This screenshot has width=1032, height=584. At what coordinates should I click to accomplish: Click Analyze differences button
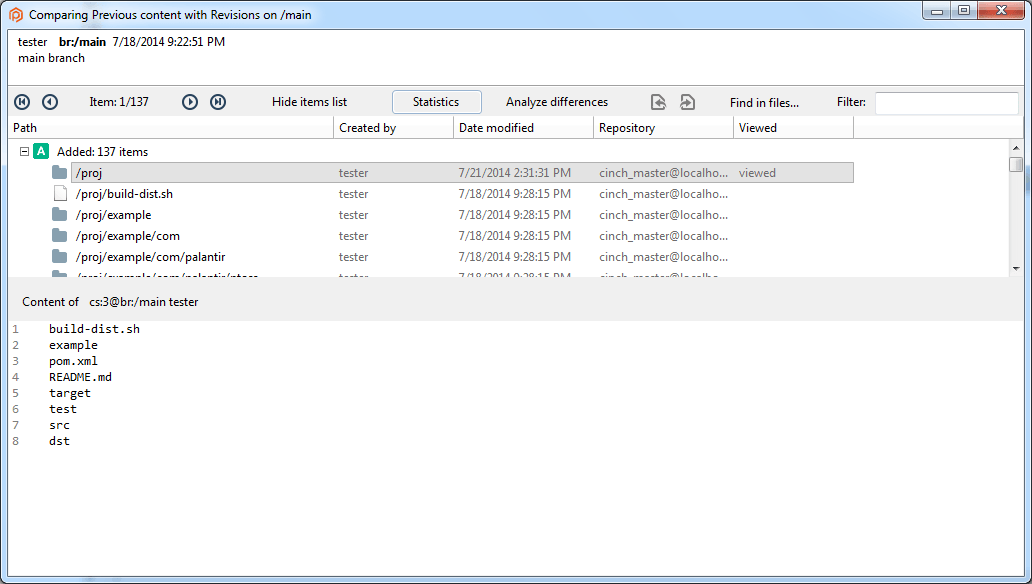coord(557,102)
